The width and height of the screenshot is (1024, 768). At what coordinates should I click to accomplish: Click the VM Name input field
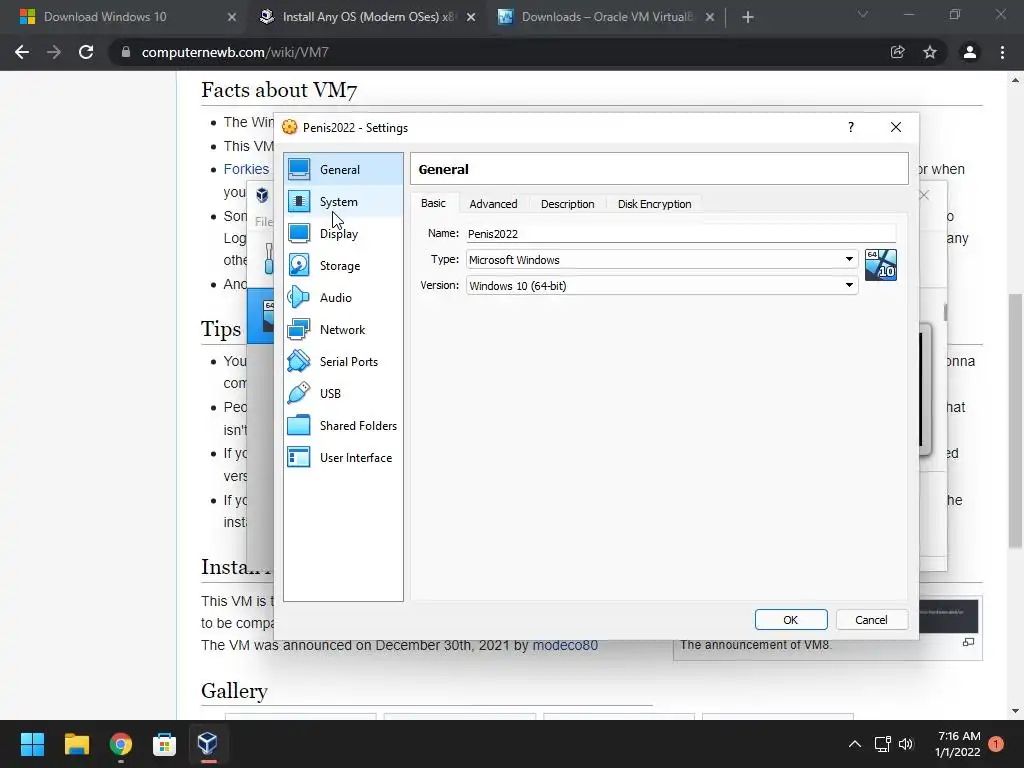click(680, 234)
